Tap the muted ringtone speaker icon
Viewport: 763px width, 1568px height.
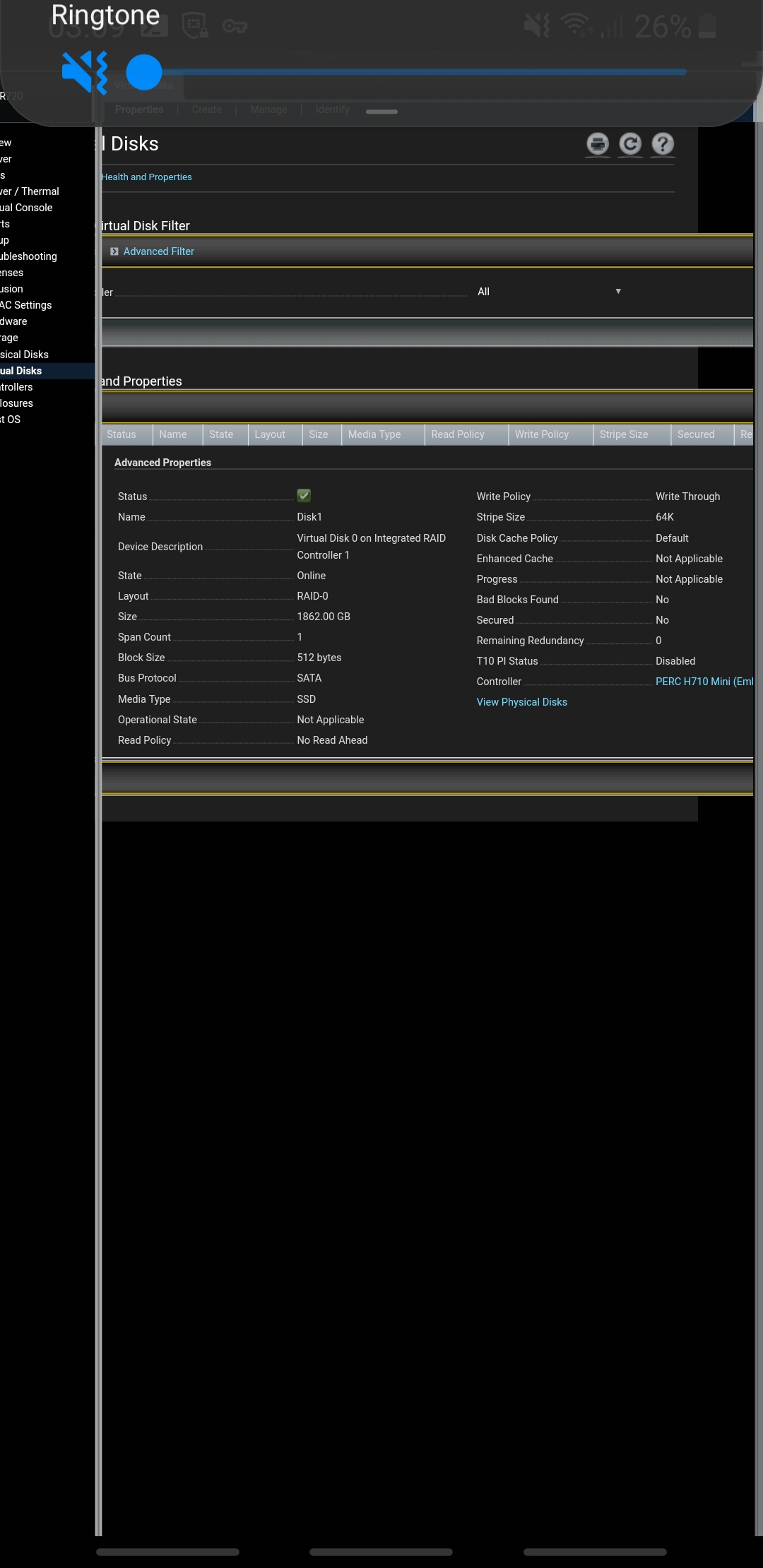click(x=84, y=72)
